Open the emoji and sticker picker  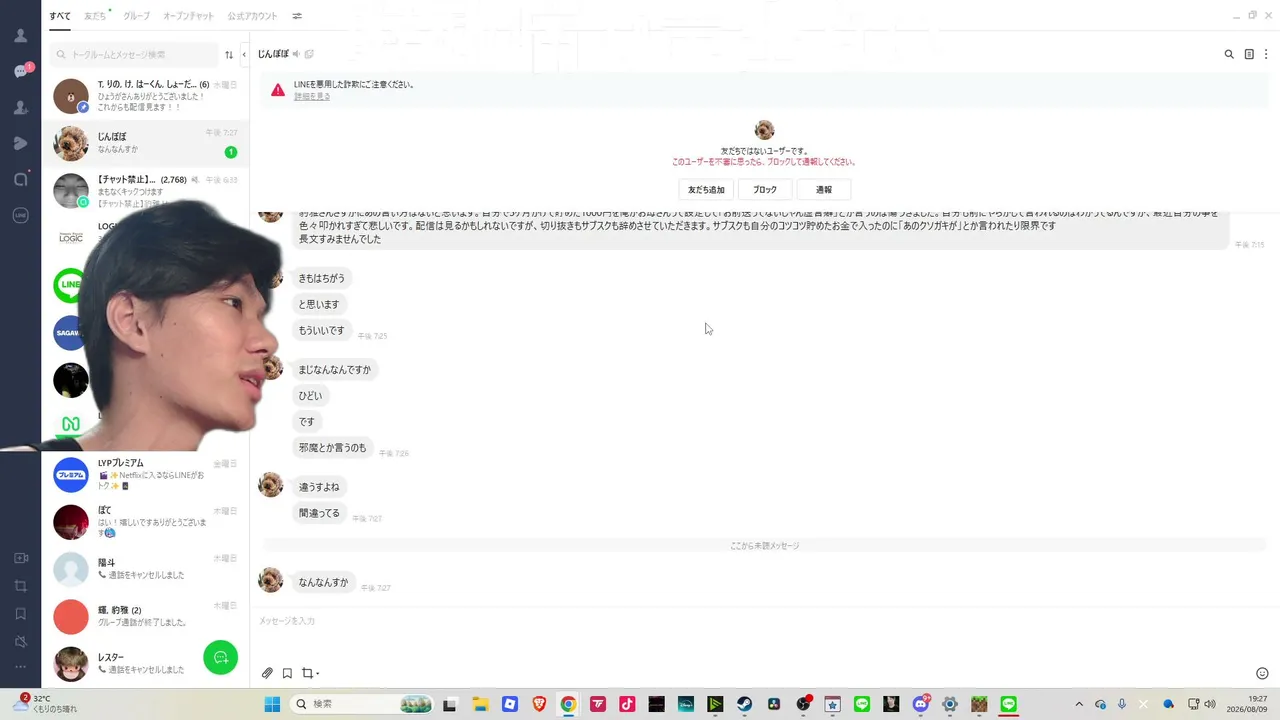pos(1262,673)
